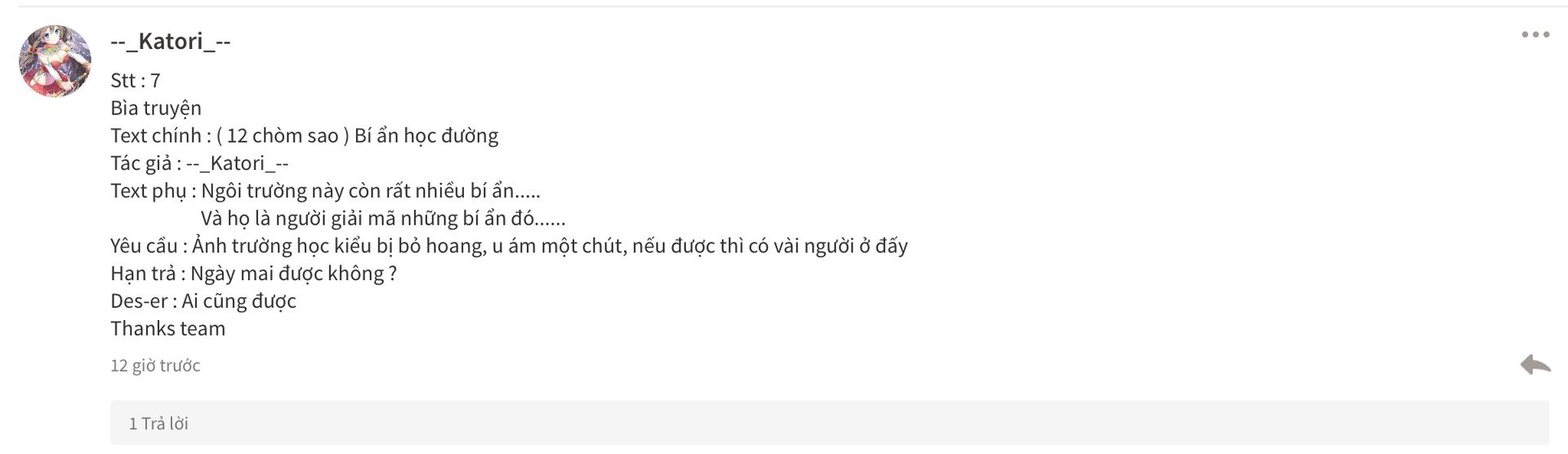Expand the "1 Trả lời" replies bar
Viewport: 1568px width, 454px height.
click(x=830, y=423)
